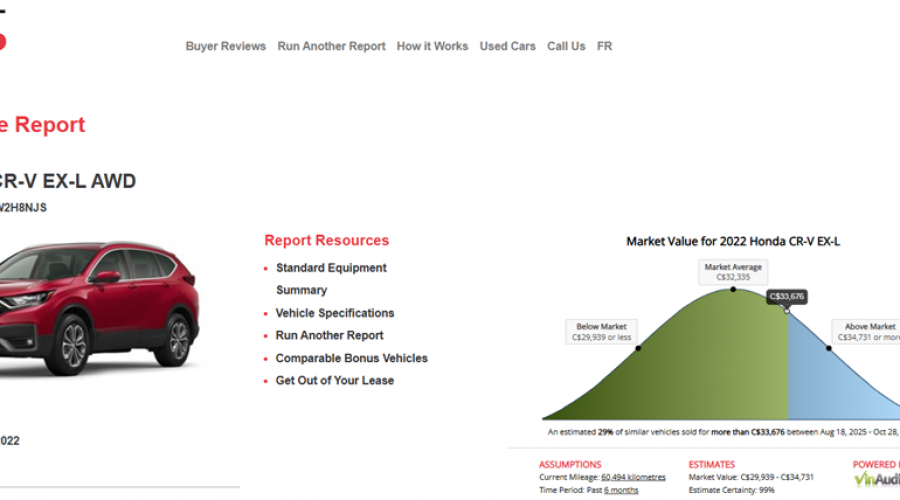The image size is (900, 500).
Task: Open the Get Out of Your Lease link
Action: [x=335, y=381]
